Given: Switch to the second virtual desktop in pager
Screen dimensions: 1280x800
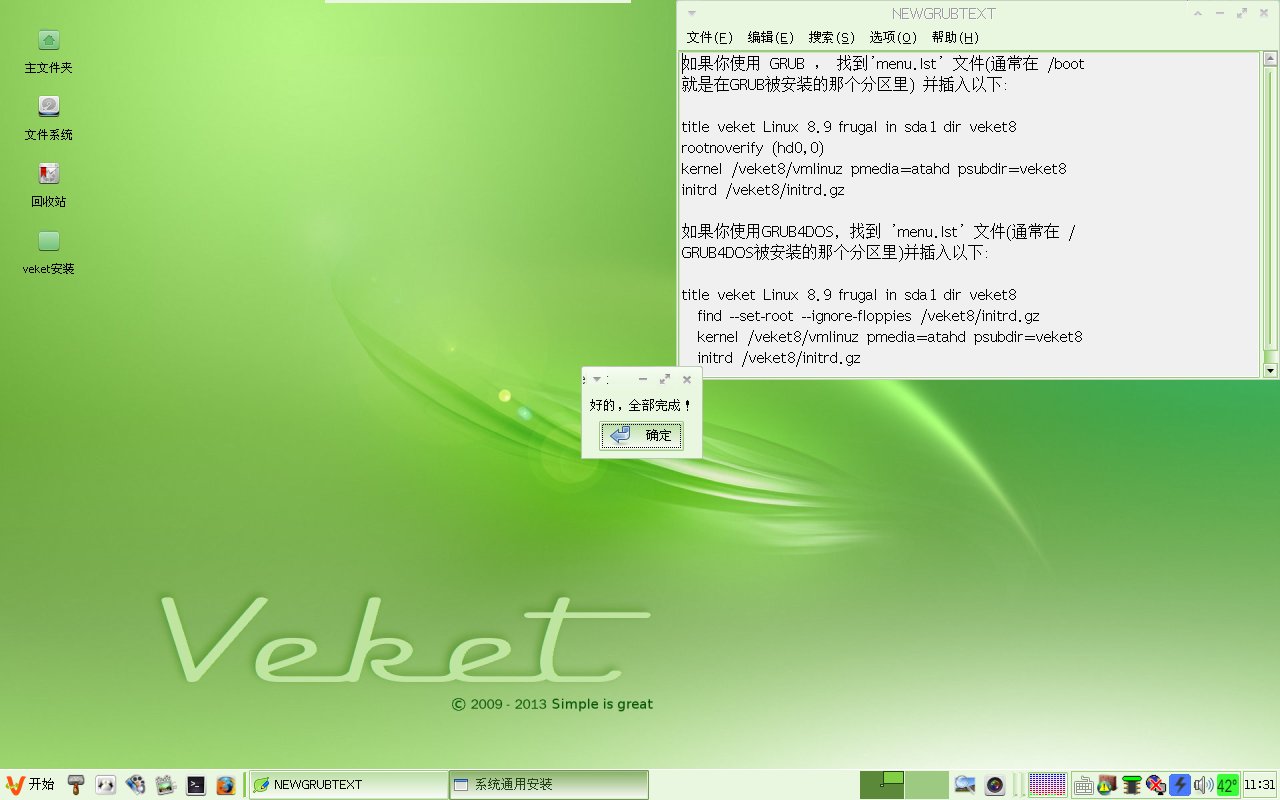Looking at the screenshot, I should pos(926,785).
